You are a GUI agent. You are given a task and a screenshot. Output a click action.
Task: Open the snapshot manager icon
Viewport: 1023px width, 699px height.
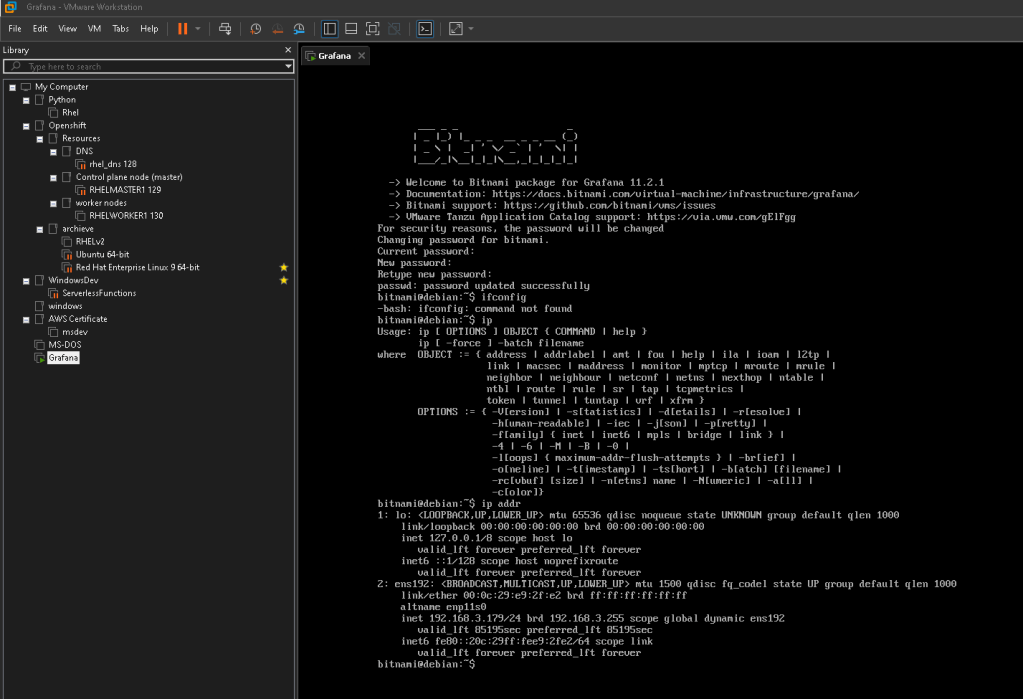coord(299,29)
